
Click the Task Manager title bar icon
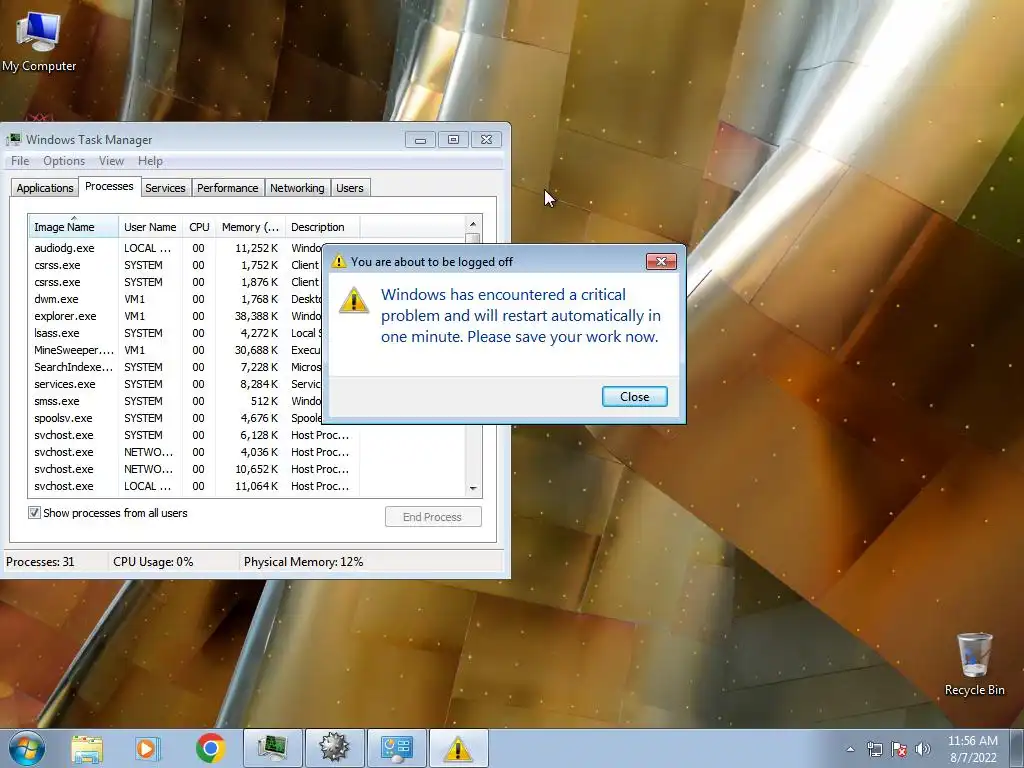tap(13, 139)
